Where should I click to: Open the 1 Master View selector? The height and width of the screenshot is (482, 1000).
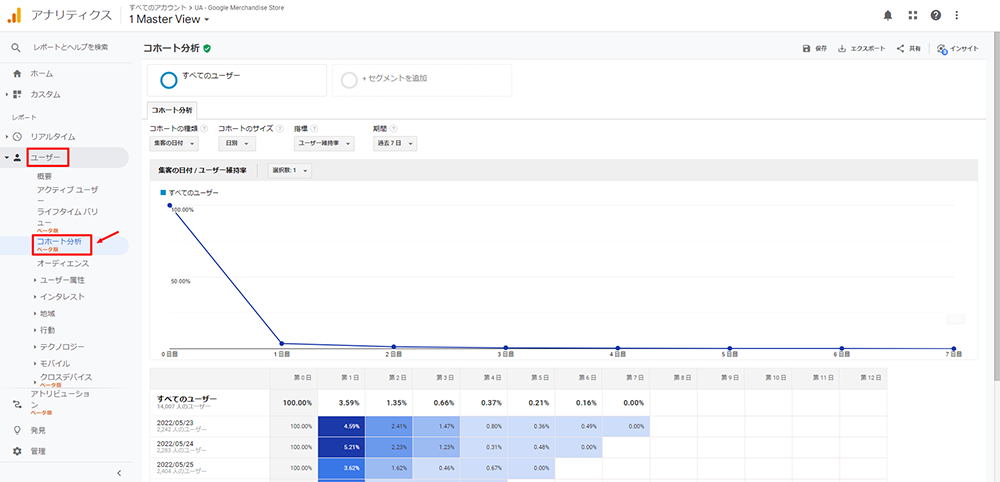click(x=170, y=20)
